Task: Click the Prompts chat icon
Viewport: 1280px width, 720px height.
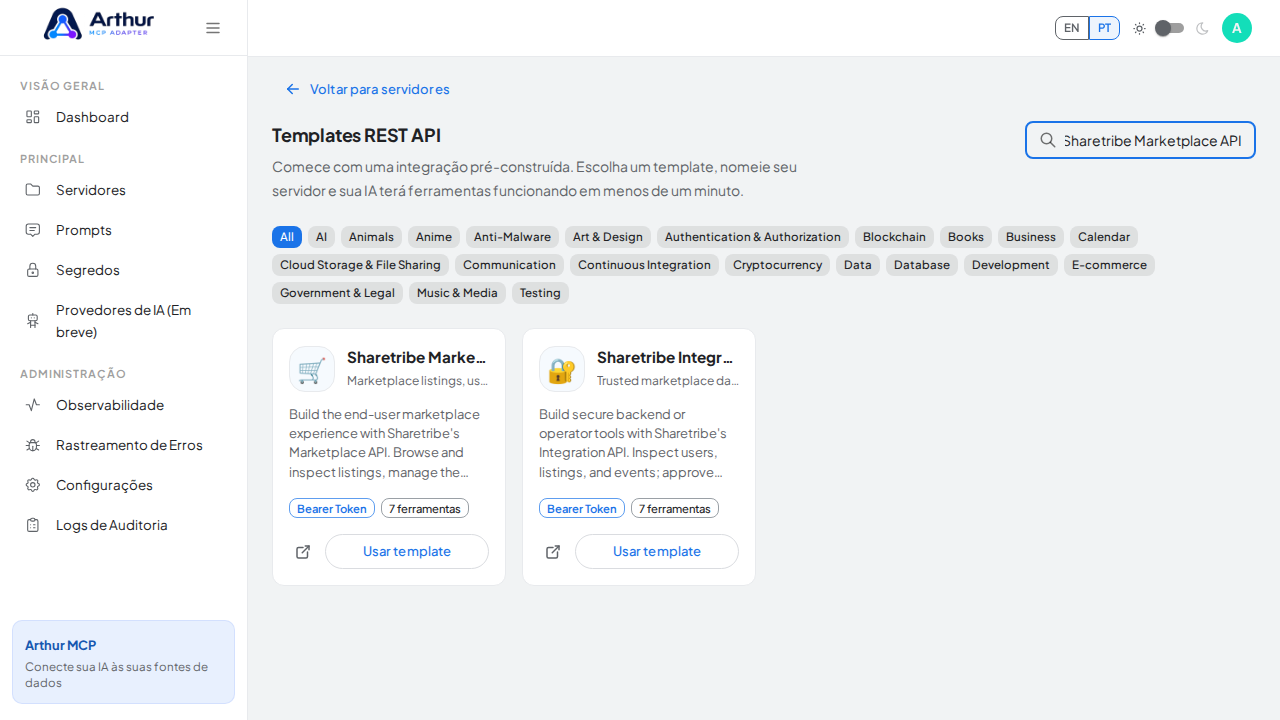Action: pos(33,230)
